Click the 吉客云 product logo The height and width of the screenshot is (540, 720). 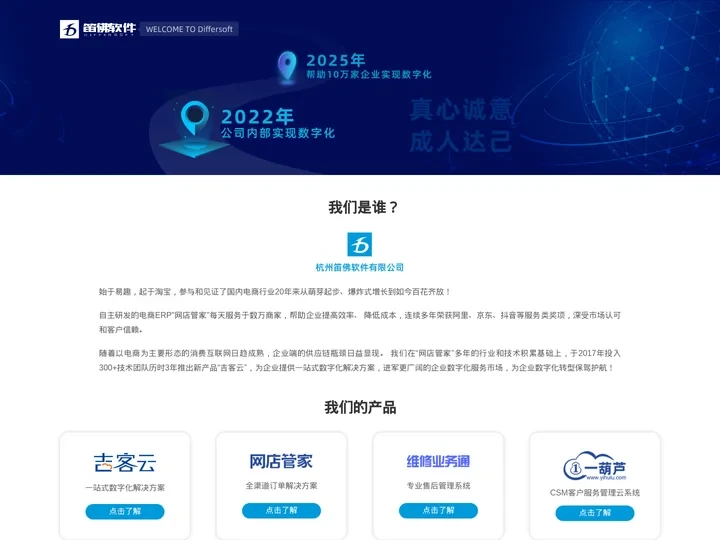click(125, 462)
